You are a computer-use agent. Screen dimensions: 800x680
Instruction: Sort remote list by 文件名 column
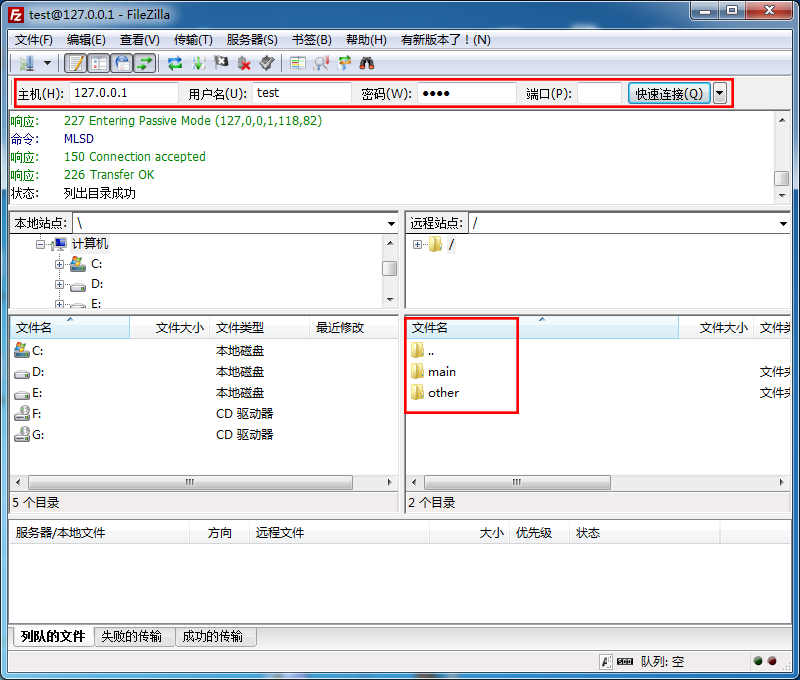542,328
